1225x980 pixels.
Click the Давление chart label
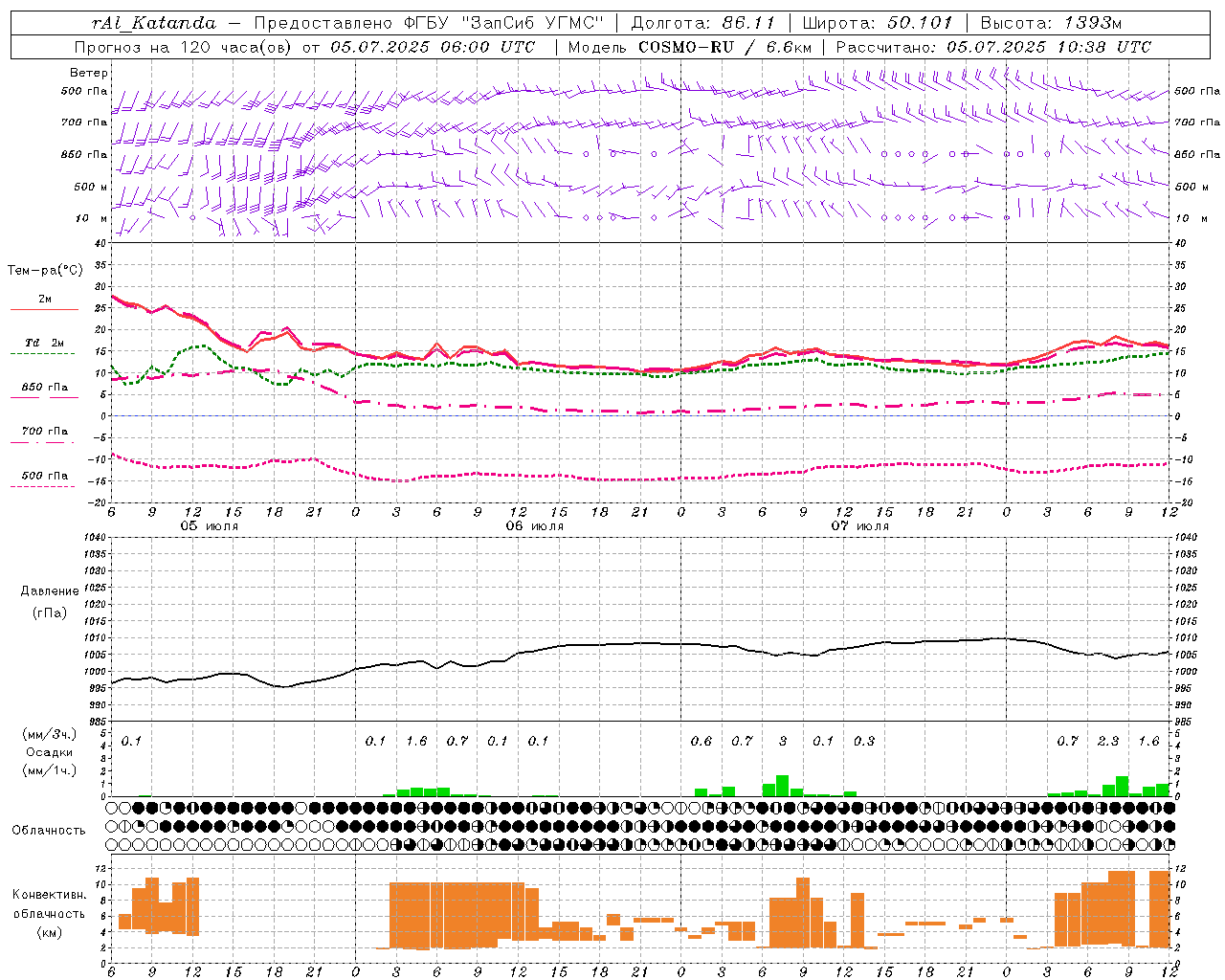tap(50, 591)
